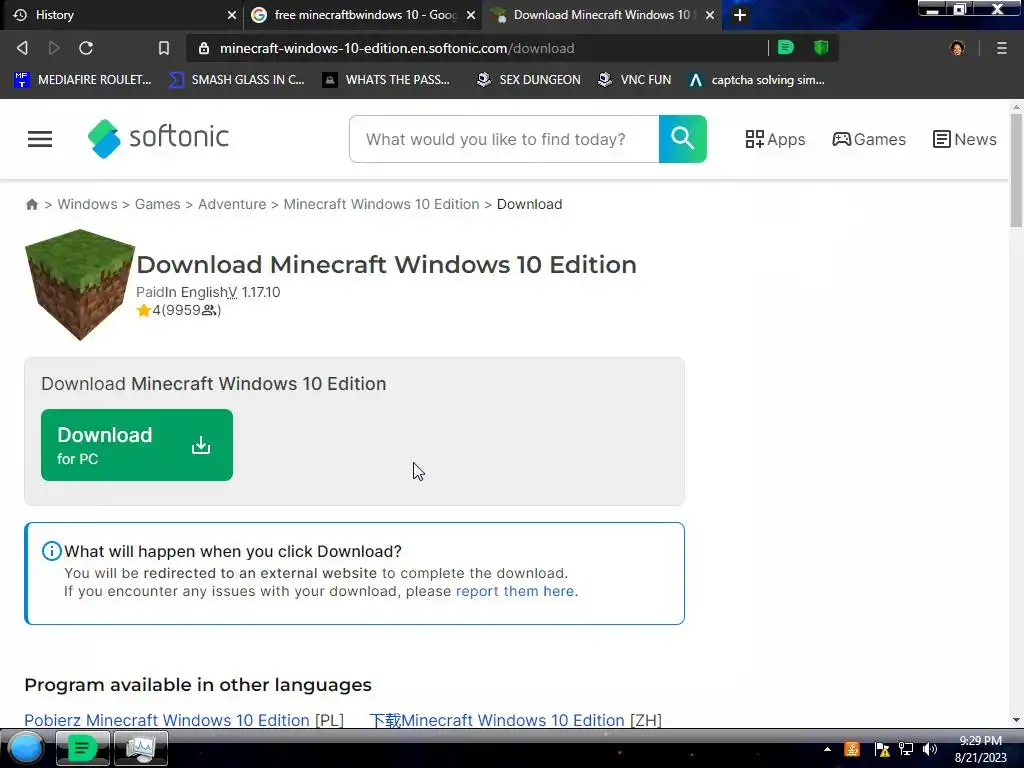Open the green shield extension icon
1024x768 pixels.
(821, 48)
